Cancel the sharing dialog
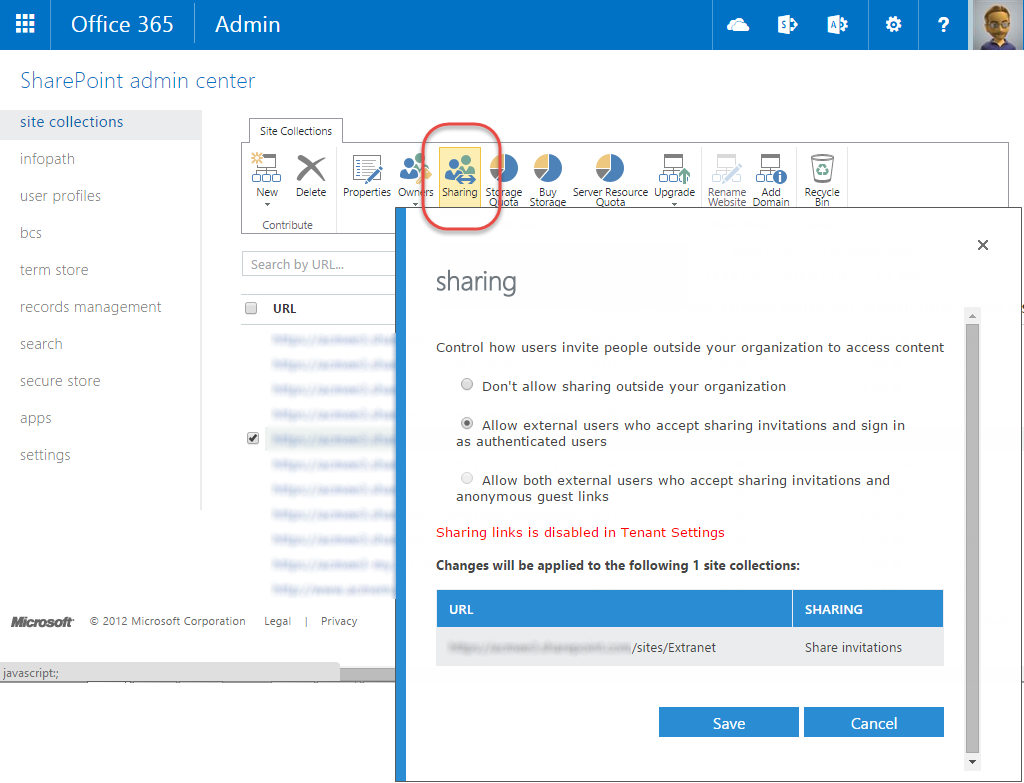 point(873,723)
